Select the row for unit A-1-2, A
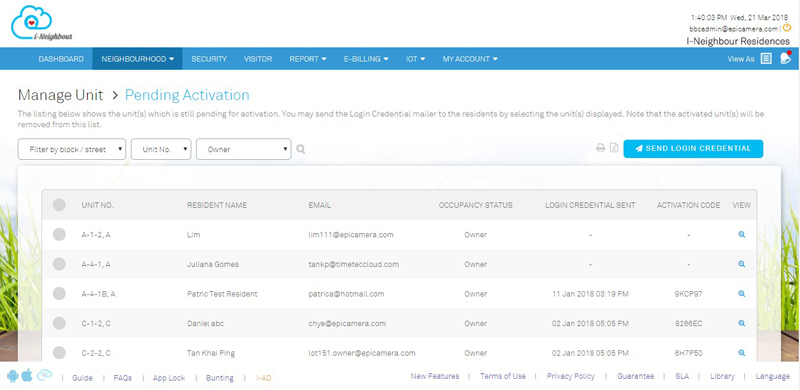The image size is (800, 390). (59, 235)
